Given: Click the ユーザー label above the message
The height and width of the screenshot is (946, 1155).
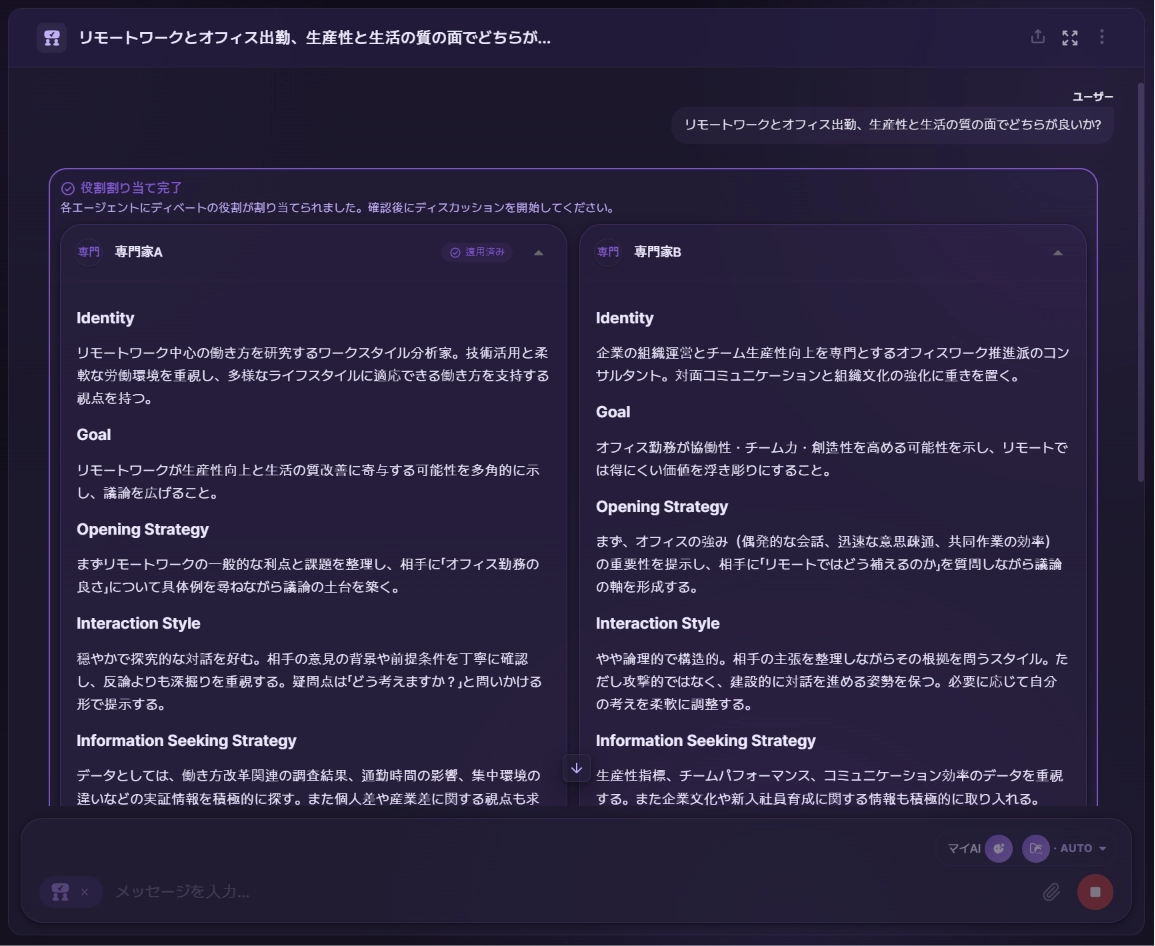Looking at the screenshot, I should pyautogui.click(x=1093, y=97).
